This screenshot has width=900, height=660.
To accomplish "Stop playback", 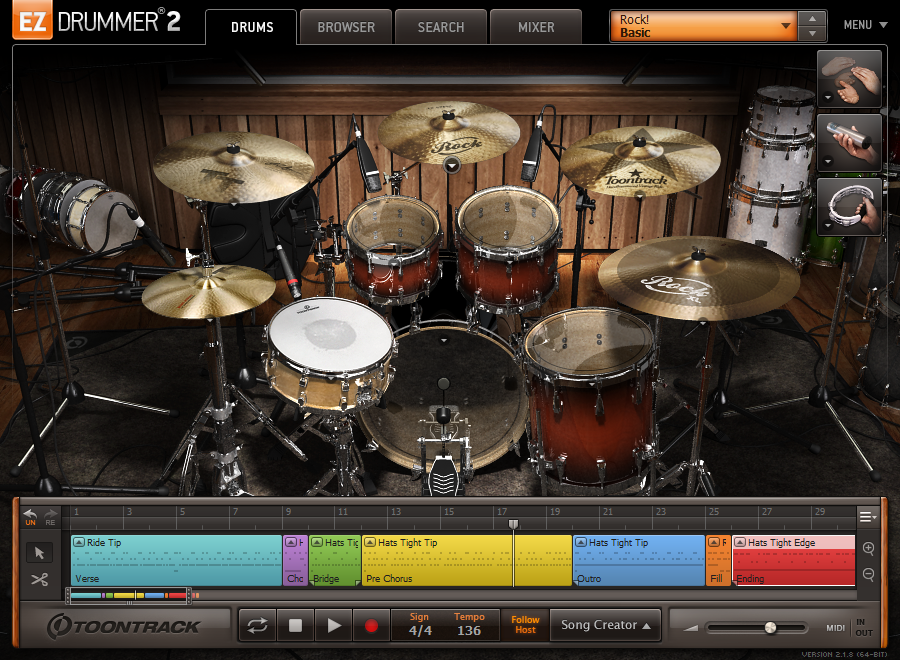I will (x=296, y=625).
